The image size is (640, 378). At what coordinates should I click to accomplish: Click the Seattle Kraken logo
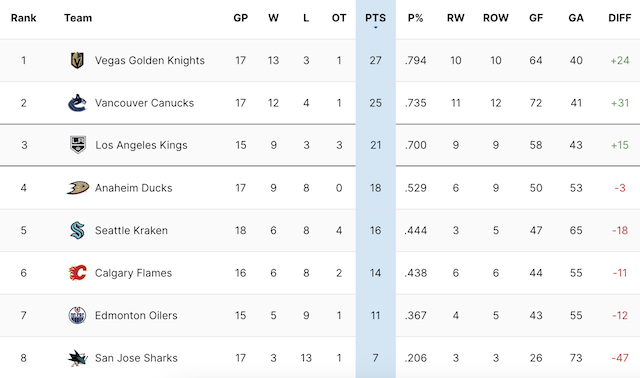77,230
